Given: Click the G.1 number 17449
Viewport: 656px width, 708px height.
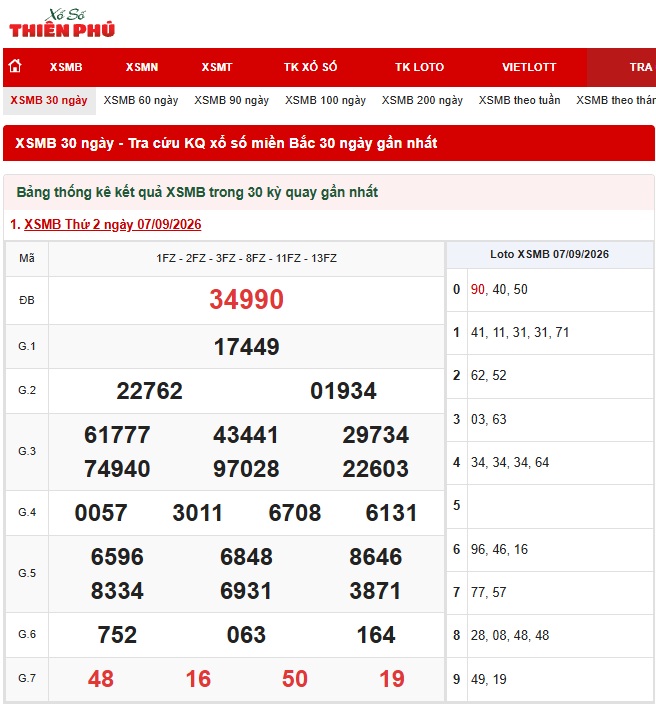Looking at the screenshot, I should coord(247,347).
